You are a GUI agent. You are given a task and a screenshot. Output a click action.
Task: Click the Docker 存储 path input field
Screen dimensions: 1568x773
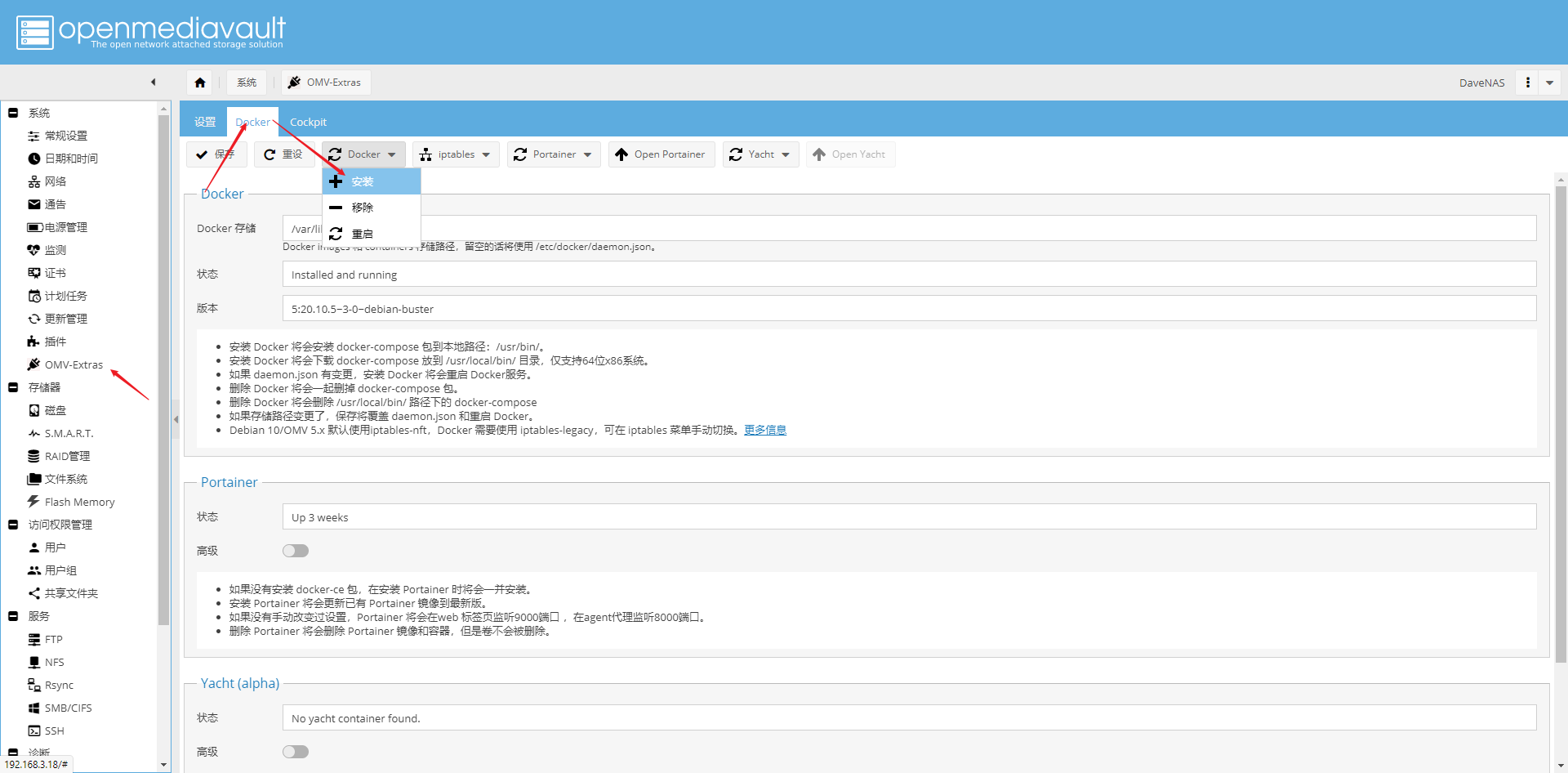(909, 228)
